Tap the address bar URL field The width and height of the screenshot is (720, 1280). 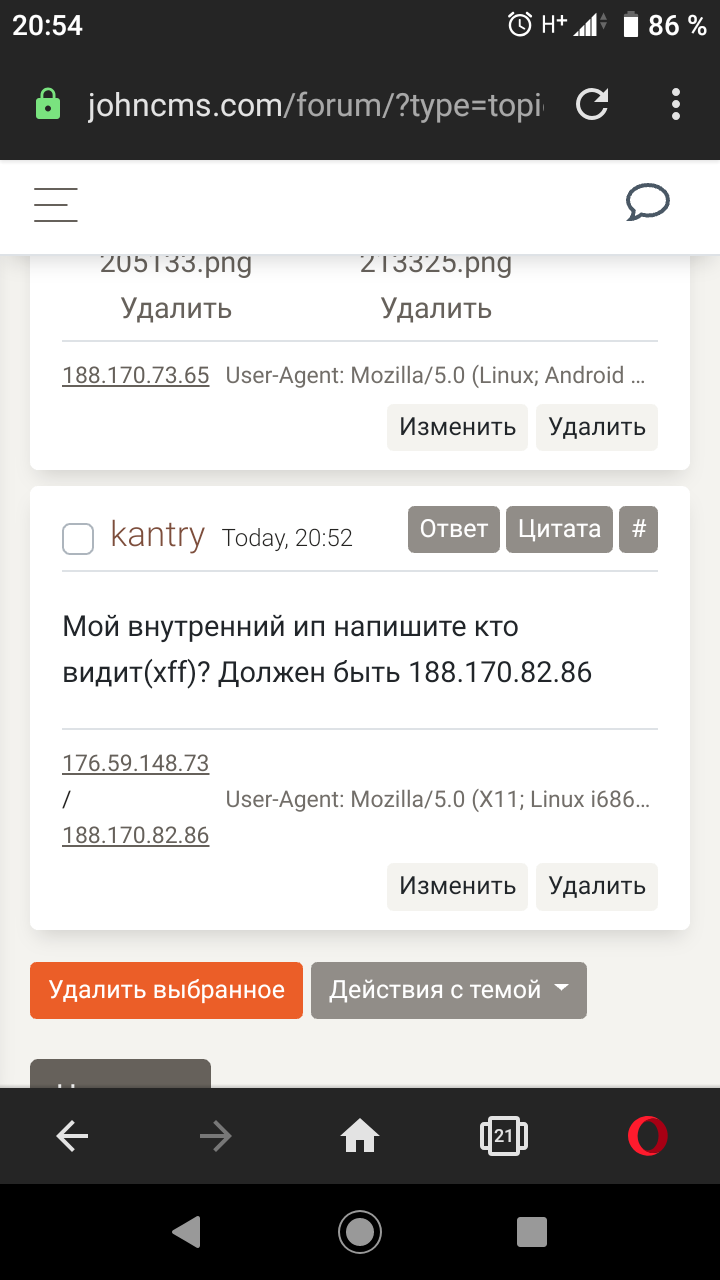315,104
